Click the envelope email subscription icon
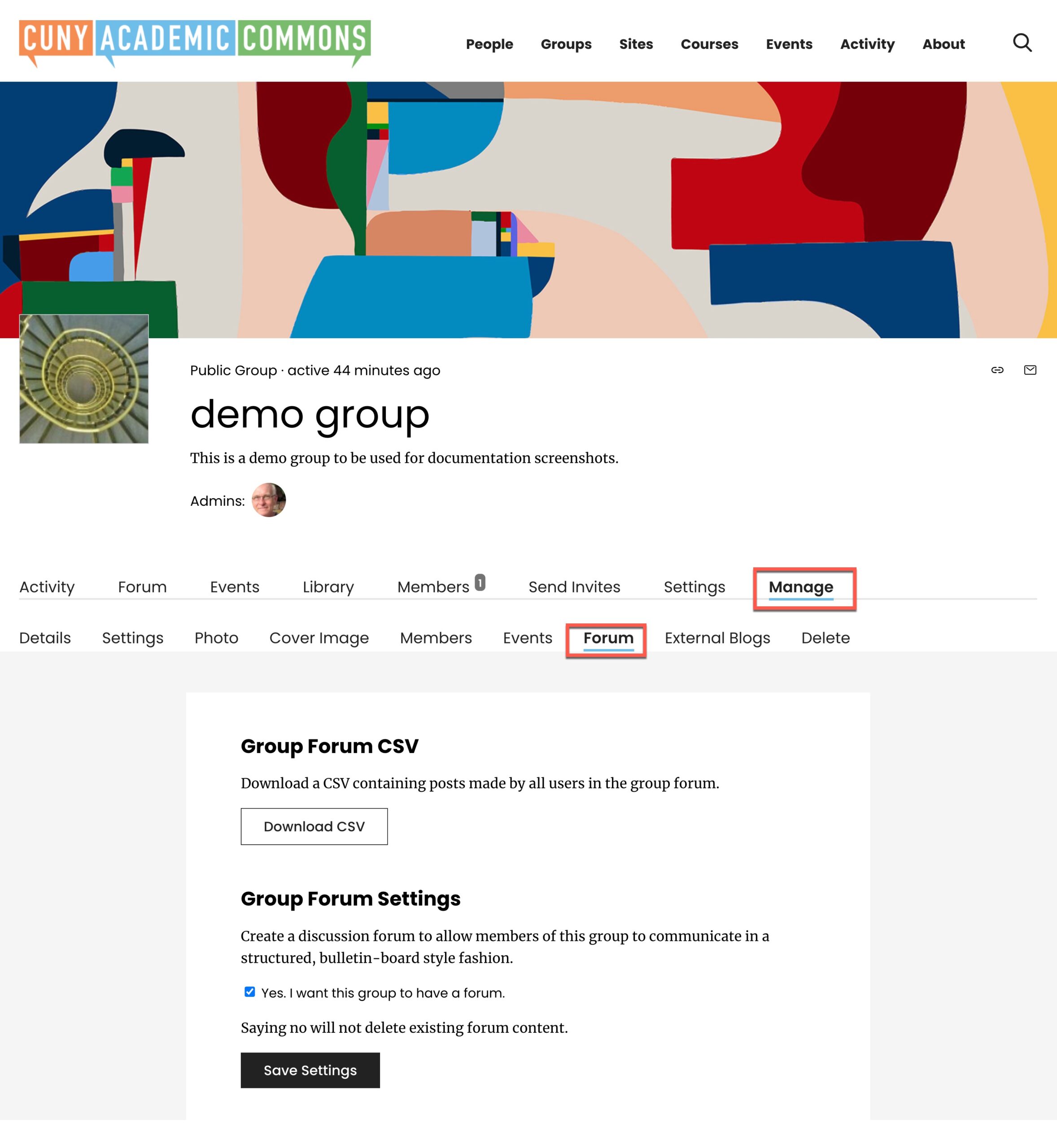Screen dimensions: 1057x1148 [1030, 370]
